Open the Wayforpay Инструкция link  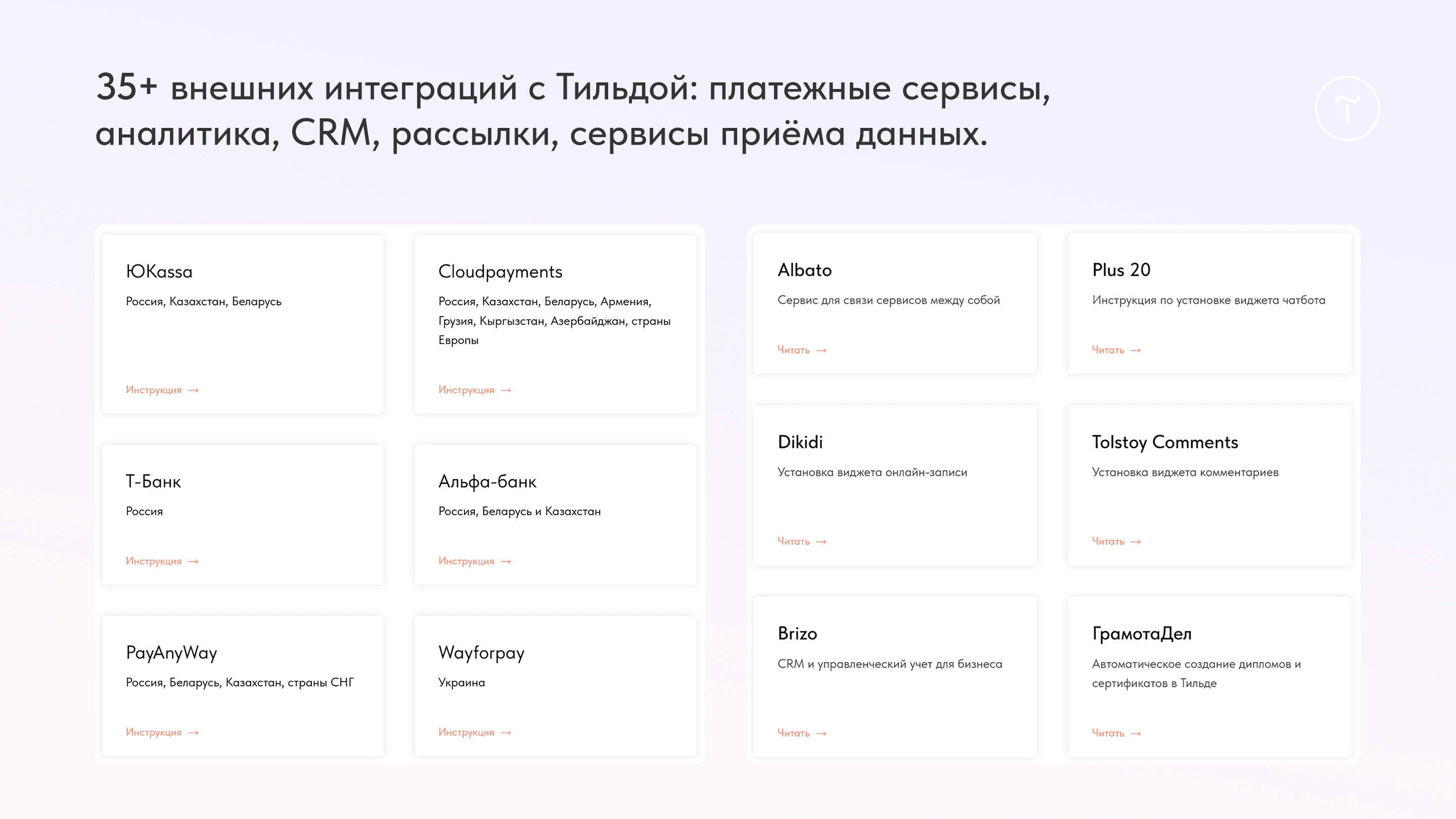click(x=475, y=733)
